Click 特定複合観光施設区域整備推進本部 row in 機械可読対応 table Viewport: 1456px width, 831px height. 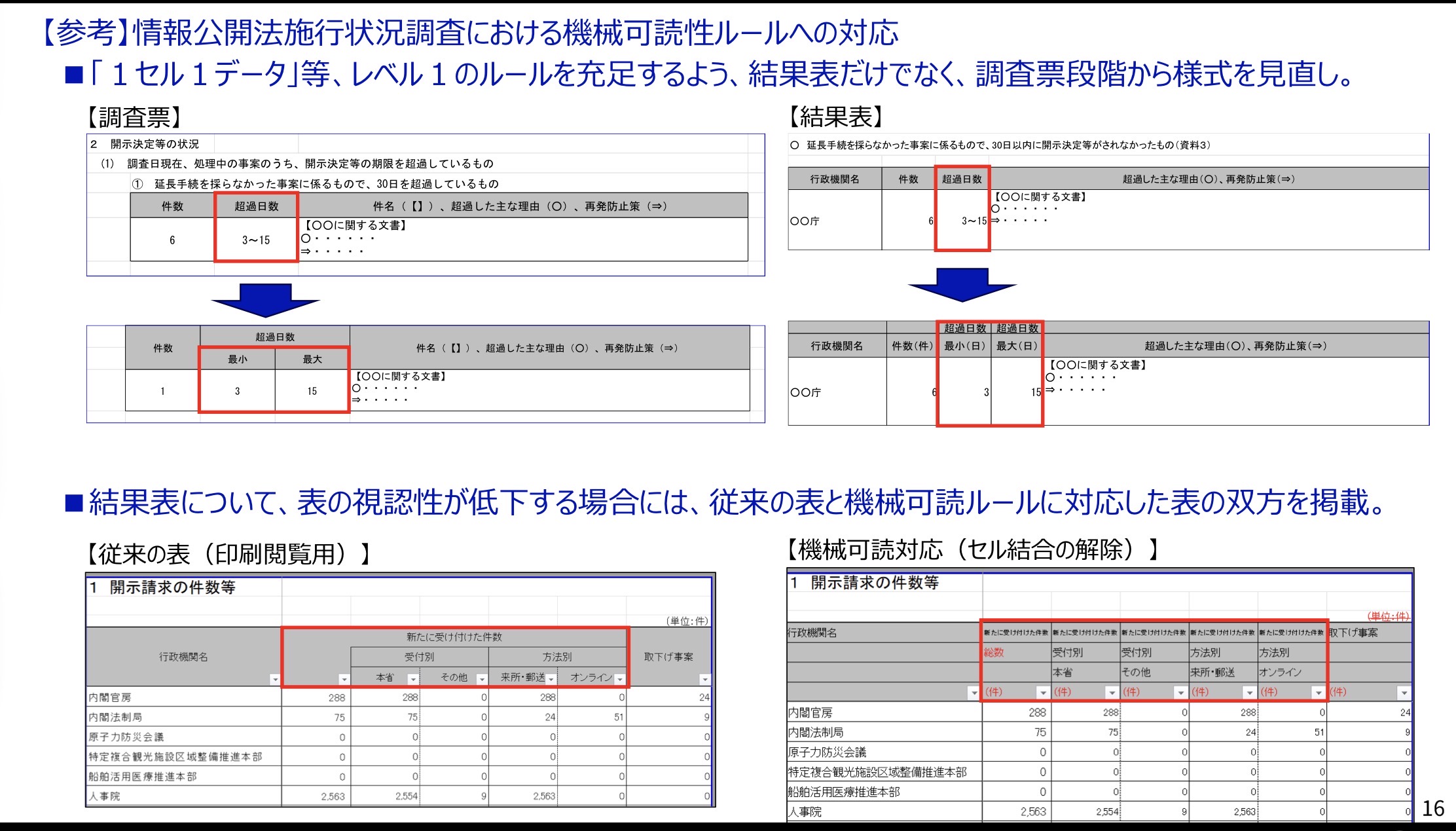(1099, 772)
